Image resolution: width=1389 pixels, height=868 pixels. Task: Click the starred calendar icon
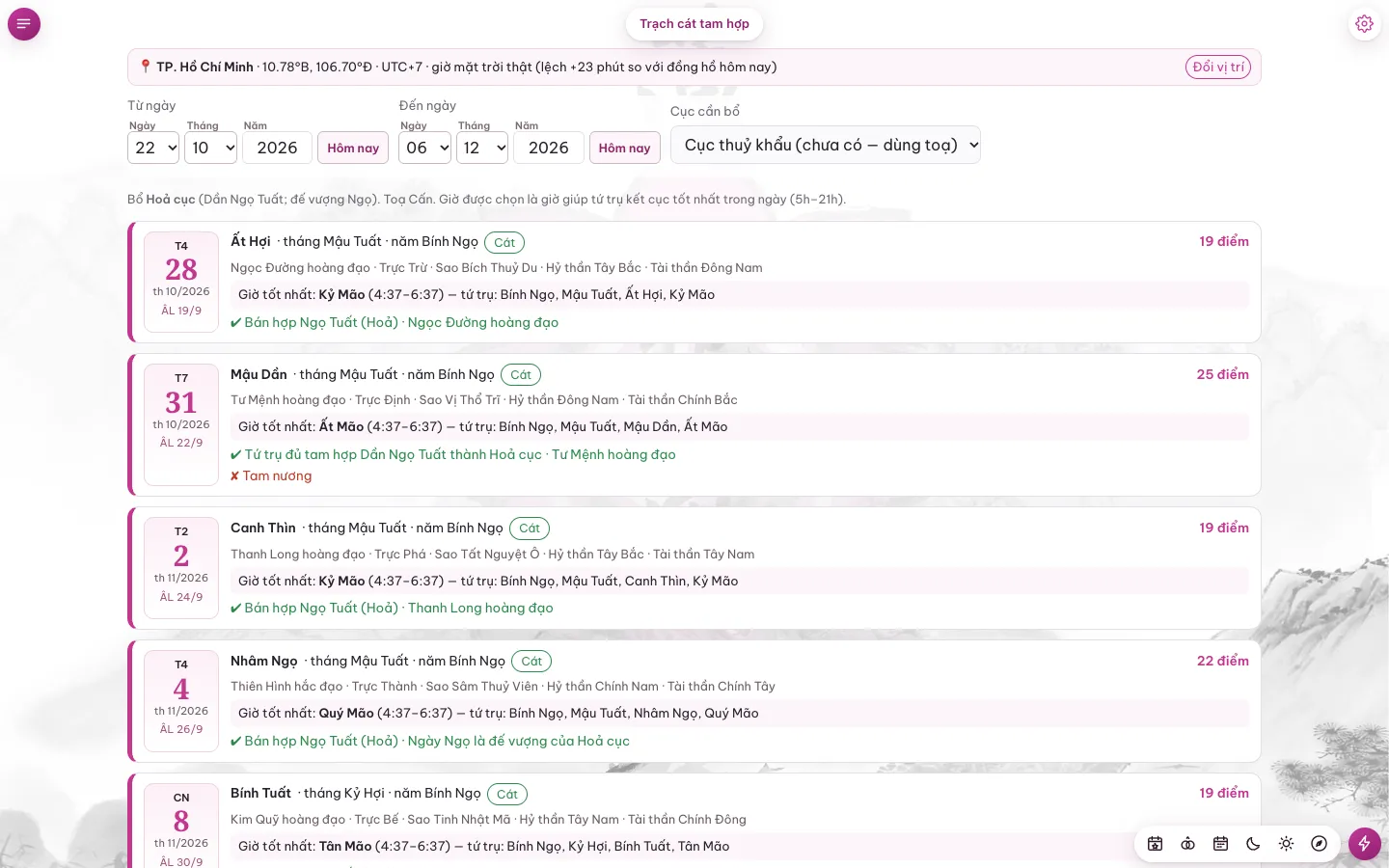point(1155,844)
